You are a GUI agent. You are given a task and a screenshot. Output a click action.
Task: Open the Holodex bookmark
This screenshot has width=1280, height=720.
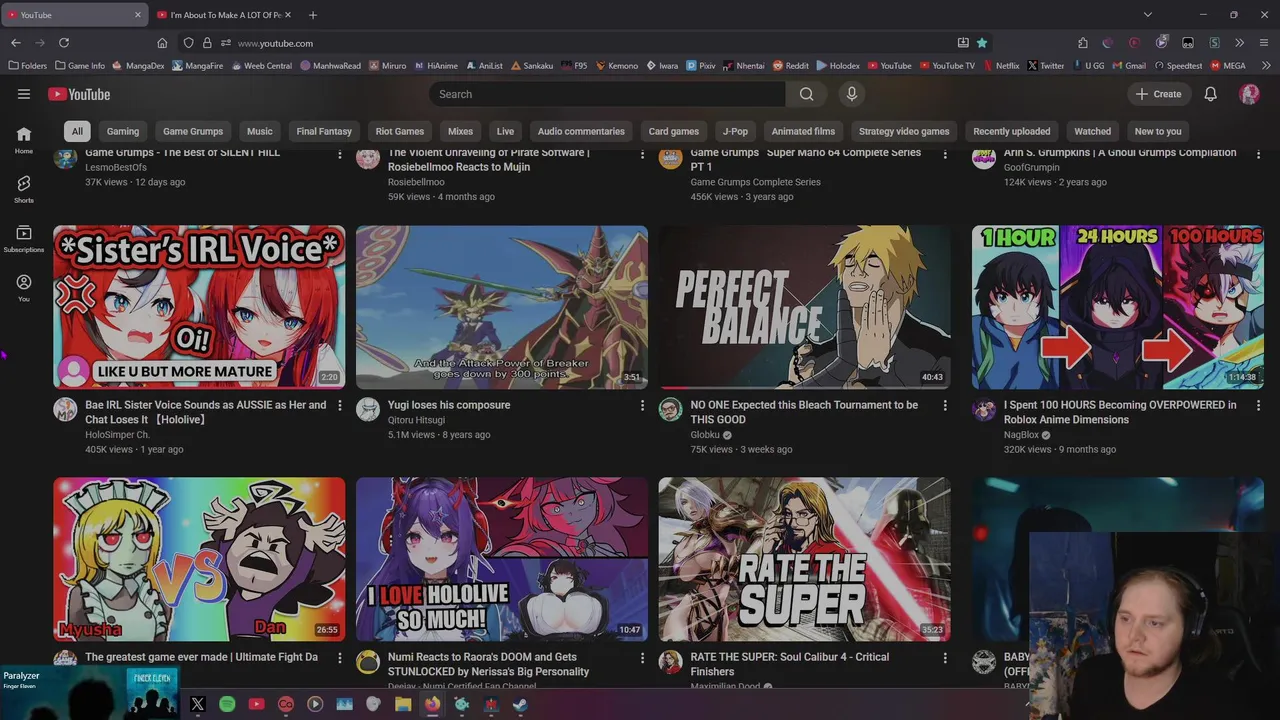coord(838,66)
